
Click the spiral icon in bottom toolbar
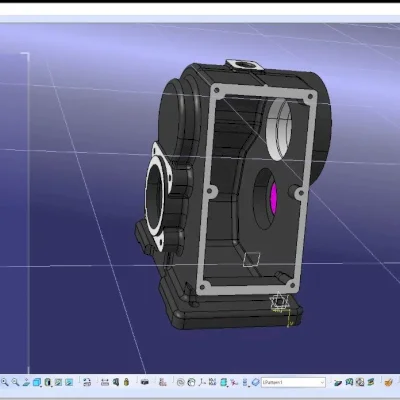tap(180, 382)
